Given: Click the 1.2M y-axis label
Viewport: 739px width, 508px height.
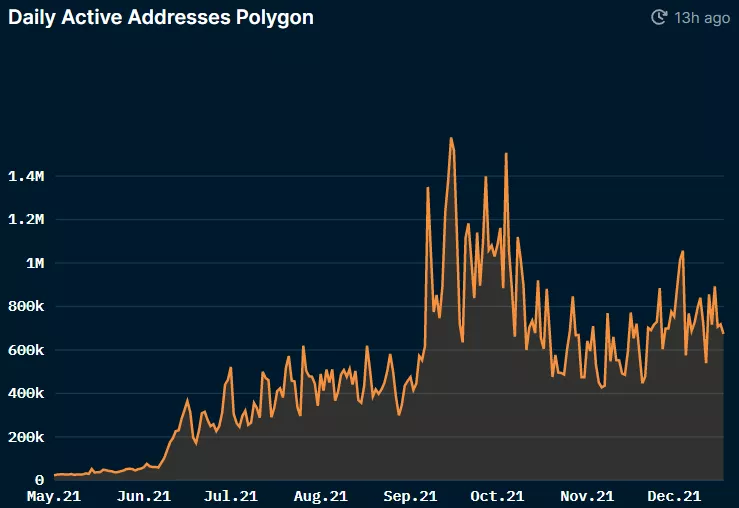Looking at the screenshot, I should click(x=26, y=219).
